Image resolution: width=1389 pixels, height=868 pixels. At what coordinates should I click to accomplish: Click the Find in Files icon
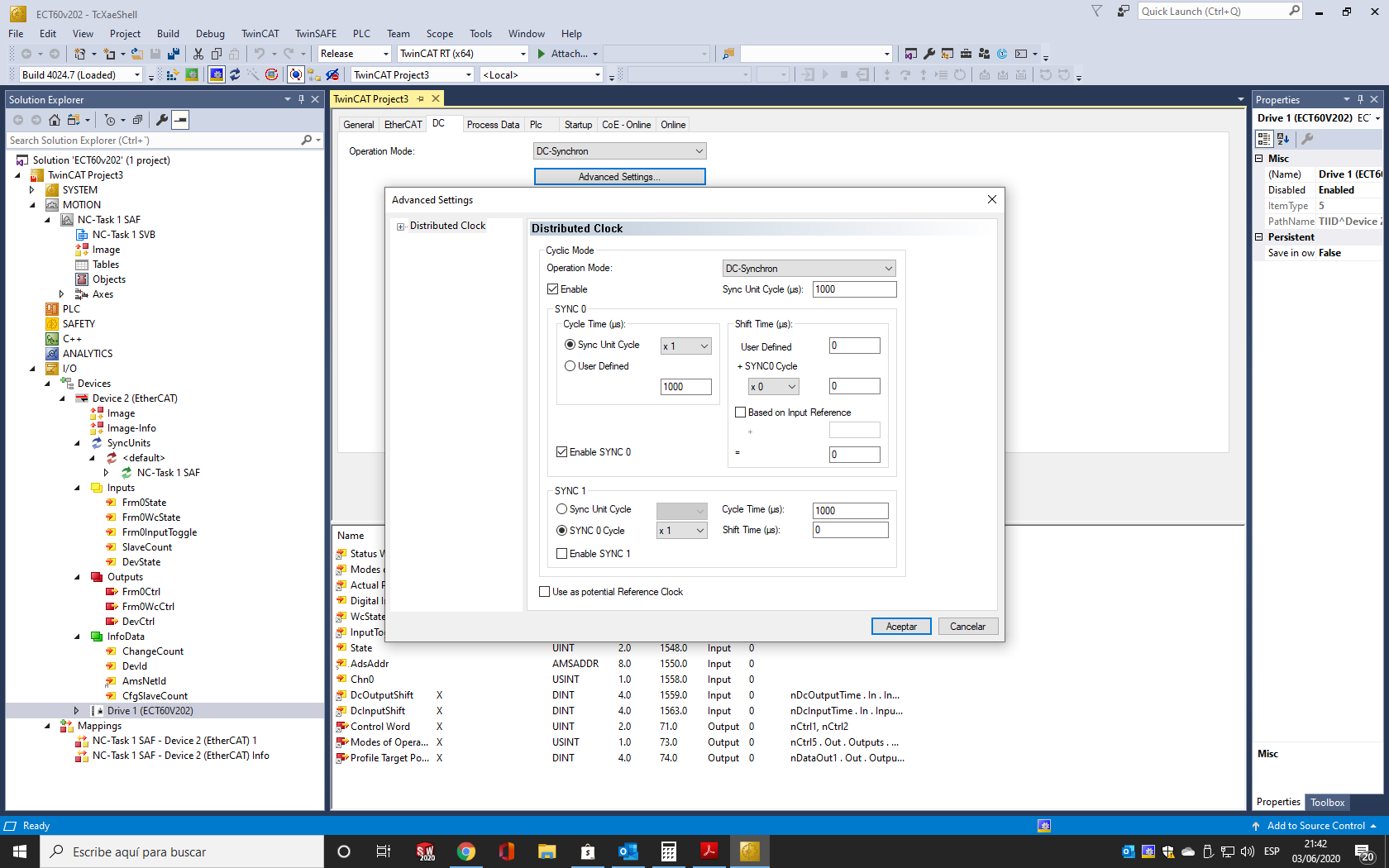click(x=728, y=54)
